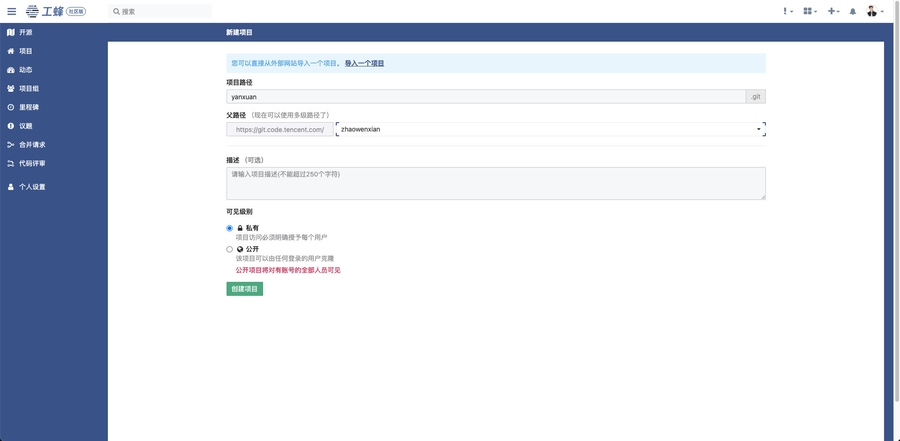Toggle the hamburger sidebar menu
The width and height of the screenshot is (900, 441).
[x=12, y=11]
